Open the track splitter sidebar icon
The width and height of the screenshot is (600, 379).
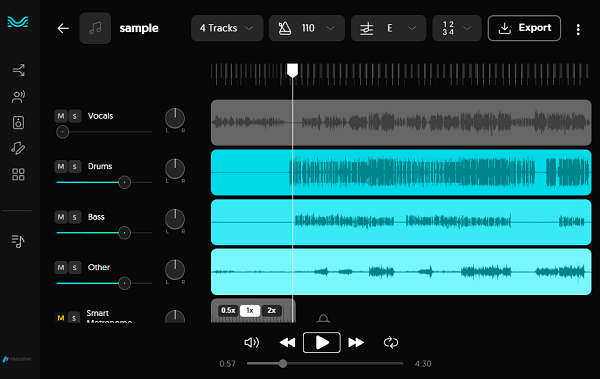[18, 70]
